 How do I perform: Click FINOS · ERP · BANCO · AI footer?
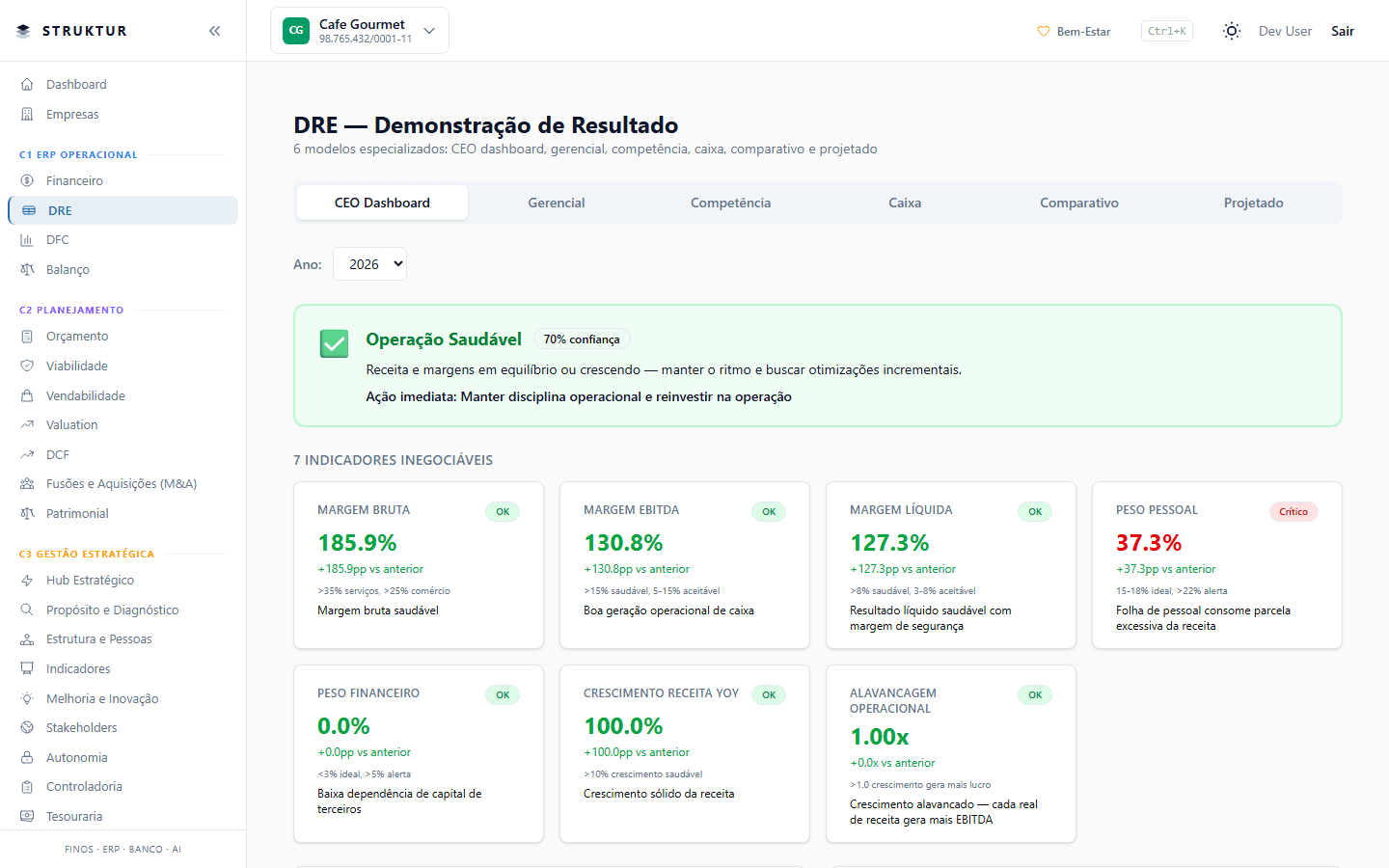point(123,850)
